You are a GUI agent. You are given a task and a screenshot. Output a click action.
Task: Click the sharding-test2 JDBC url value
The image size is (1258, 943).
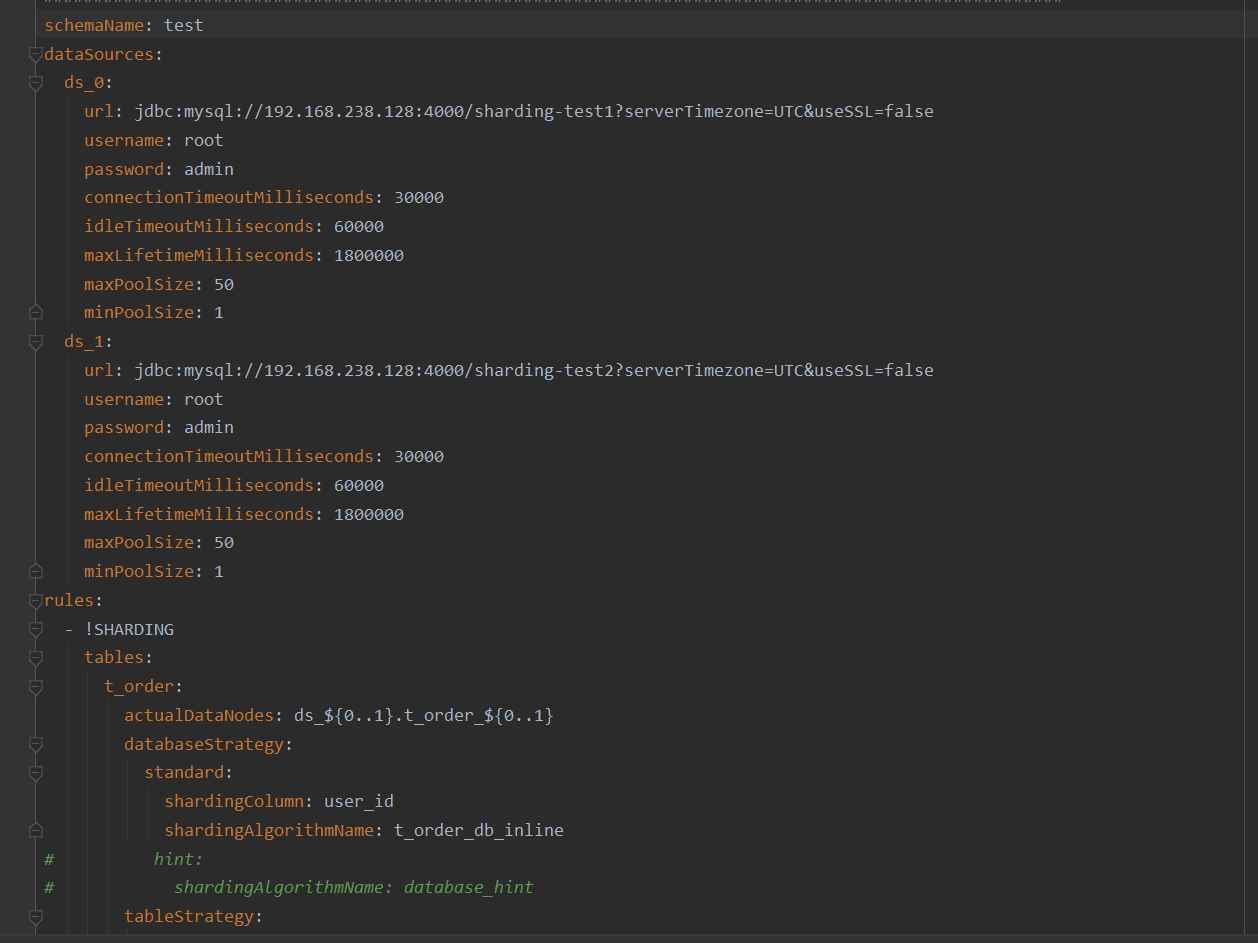(x=533, y=370)
